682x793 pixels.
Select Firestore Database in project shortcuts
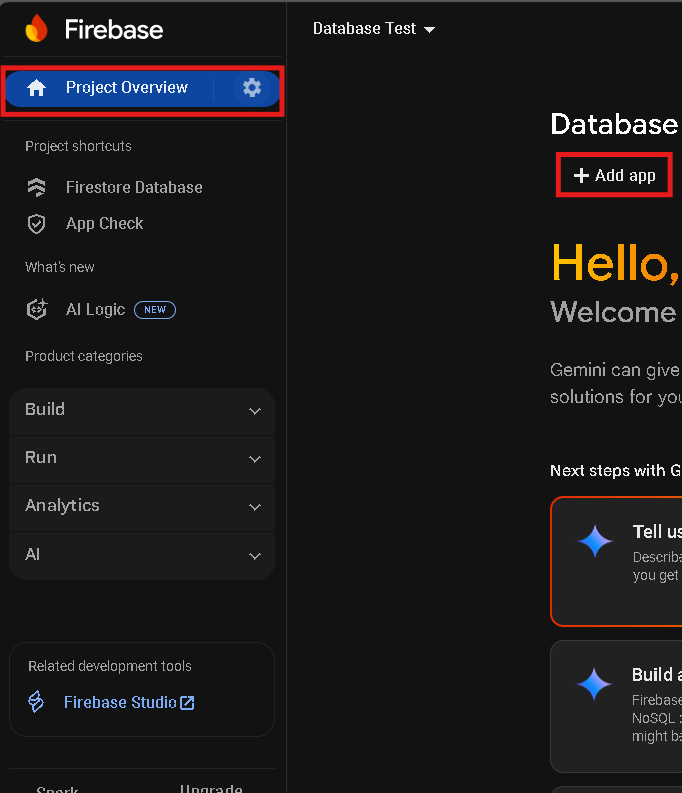pyautogui.click(x=134, y=188)
